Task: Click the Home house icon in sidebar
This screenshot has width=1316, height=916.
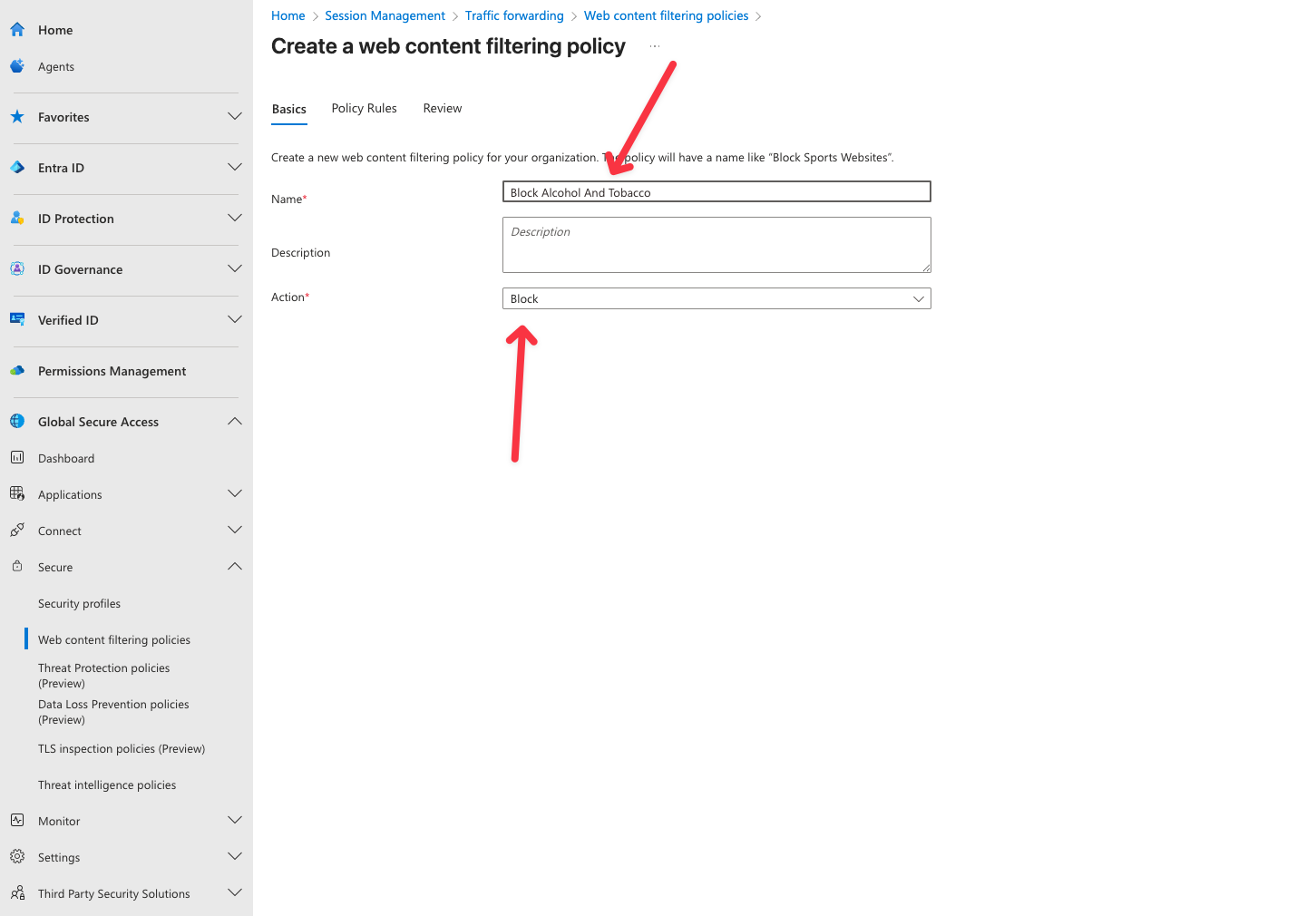Action: pyautogui.click(x=17, y=30)
